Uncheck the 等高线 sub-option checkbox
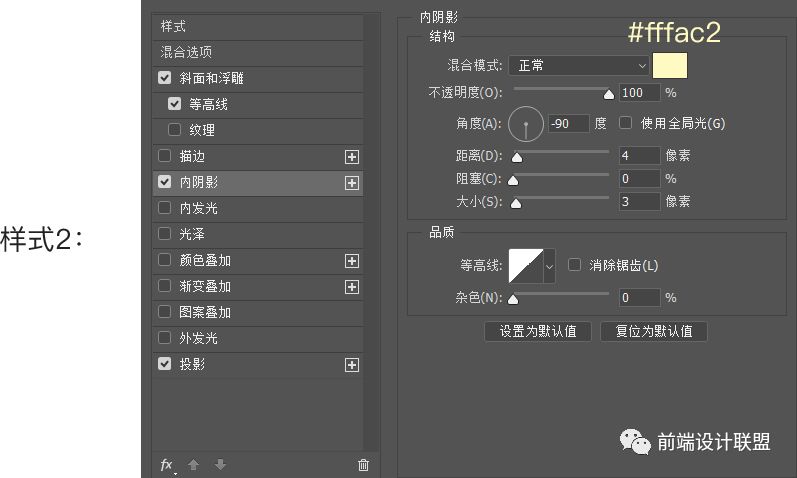The image size is (797, 478). pyautogui.click(x=174, y=104)
